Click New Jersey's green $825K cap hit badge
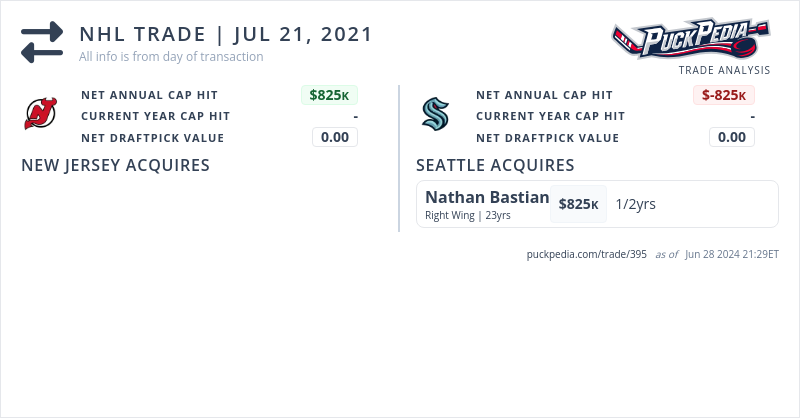 [329, 95]
